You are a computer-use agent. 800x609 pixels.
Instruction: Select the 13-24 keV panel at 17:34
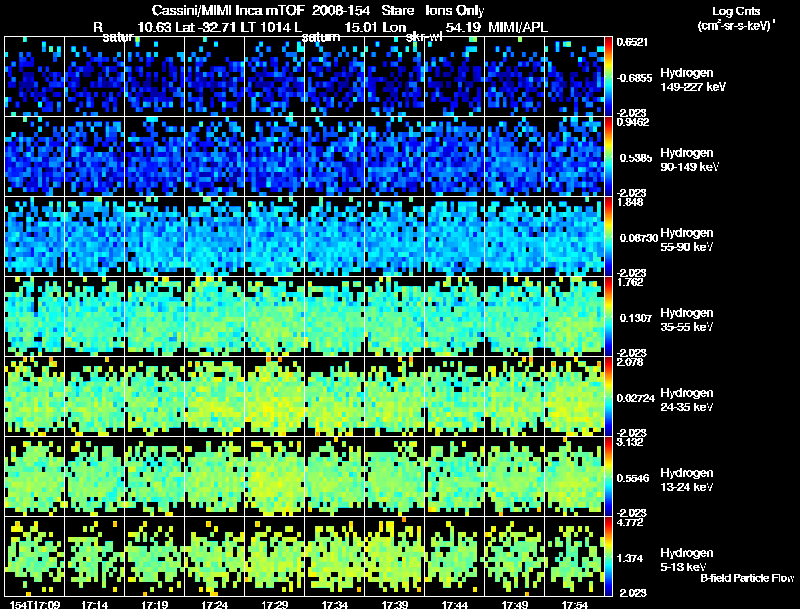click(x=335, y=477)
